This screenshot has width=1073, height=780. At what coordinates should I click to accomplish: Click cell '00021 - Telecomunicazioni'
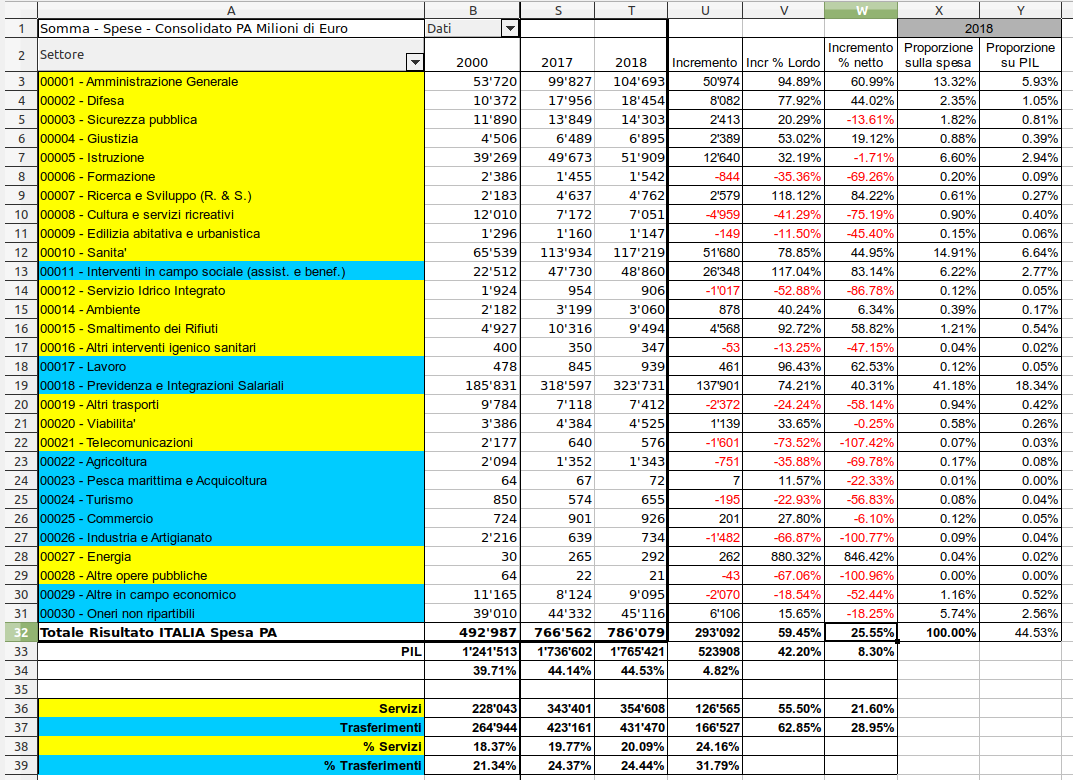pos(231,443)
